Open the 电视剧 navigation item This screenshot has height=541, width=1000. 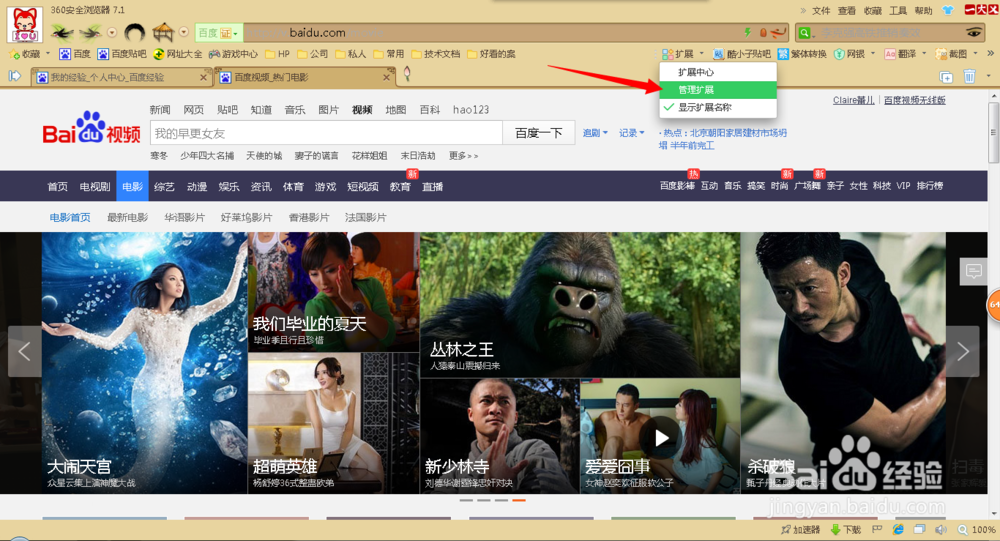point(95,186)
